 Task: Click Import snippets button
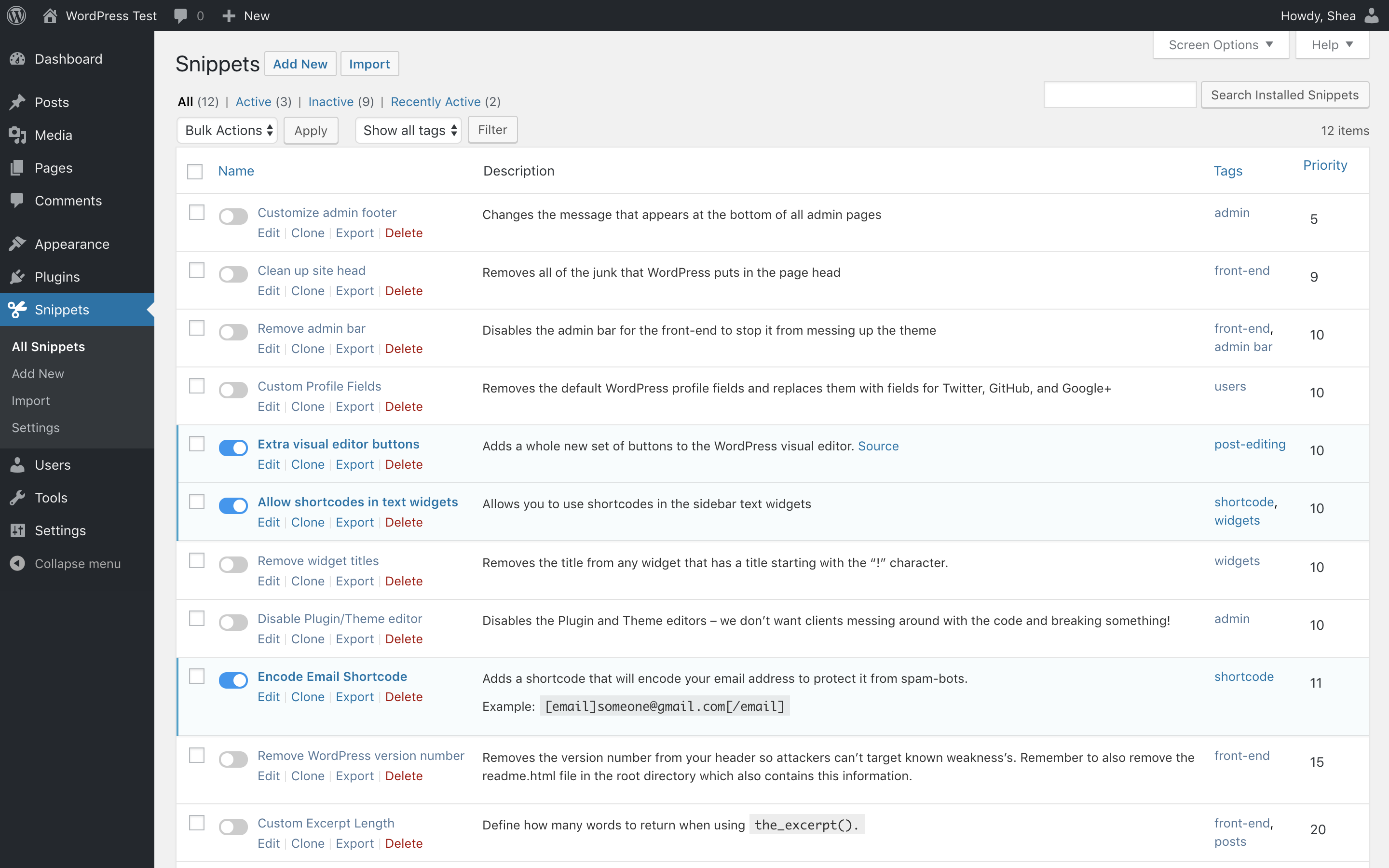click(369, 63)
